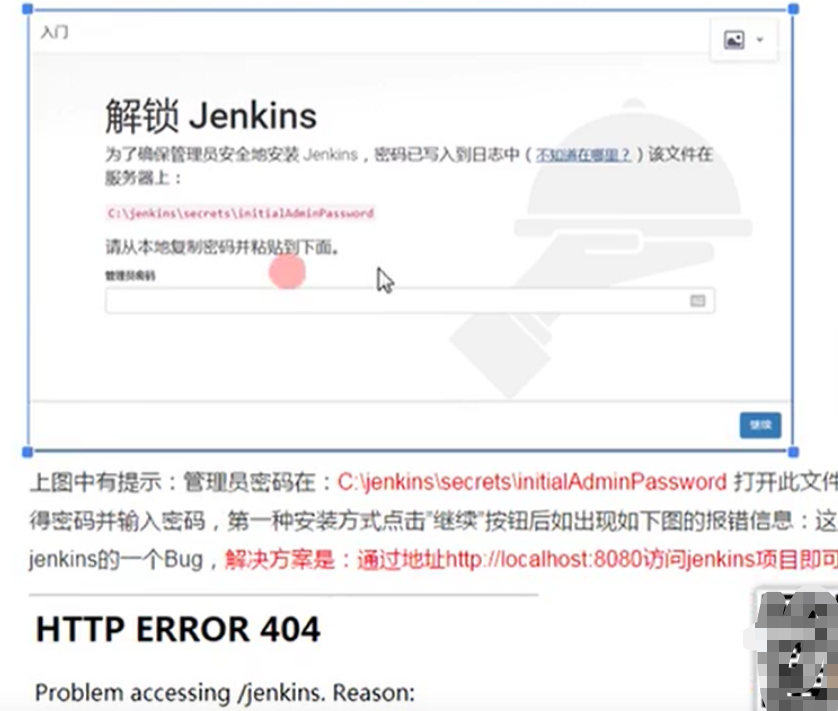Click the pixelated thumbnail in bottom corner
This screenshot has height=711, width=838.
(796, 650)
